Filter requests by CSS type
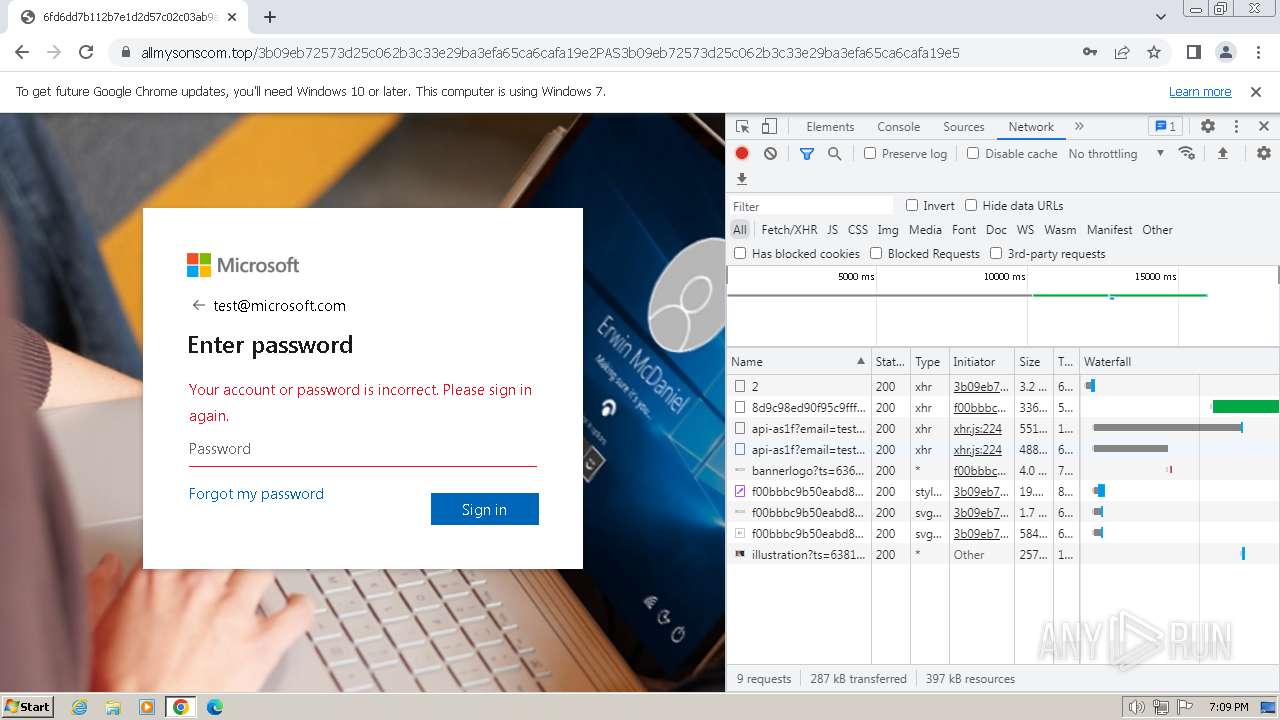Image resolution: width=1280 pixels, height=720 pixels. point(858,229)
